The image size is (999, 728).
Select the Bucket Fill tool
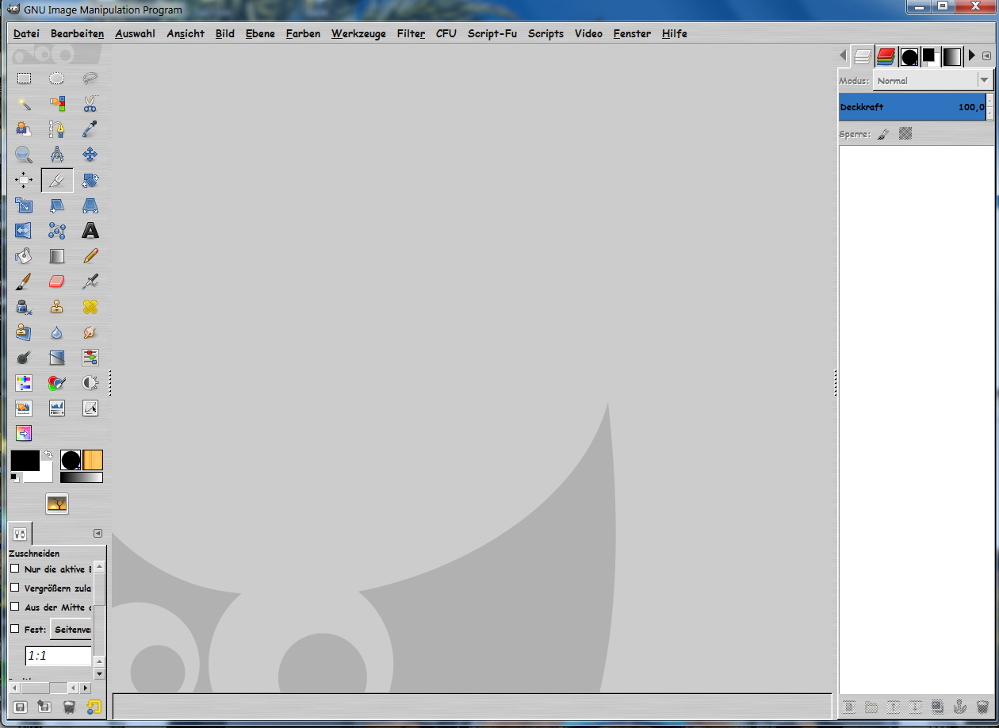[24, 256]
